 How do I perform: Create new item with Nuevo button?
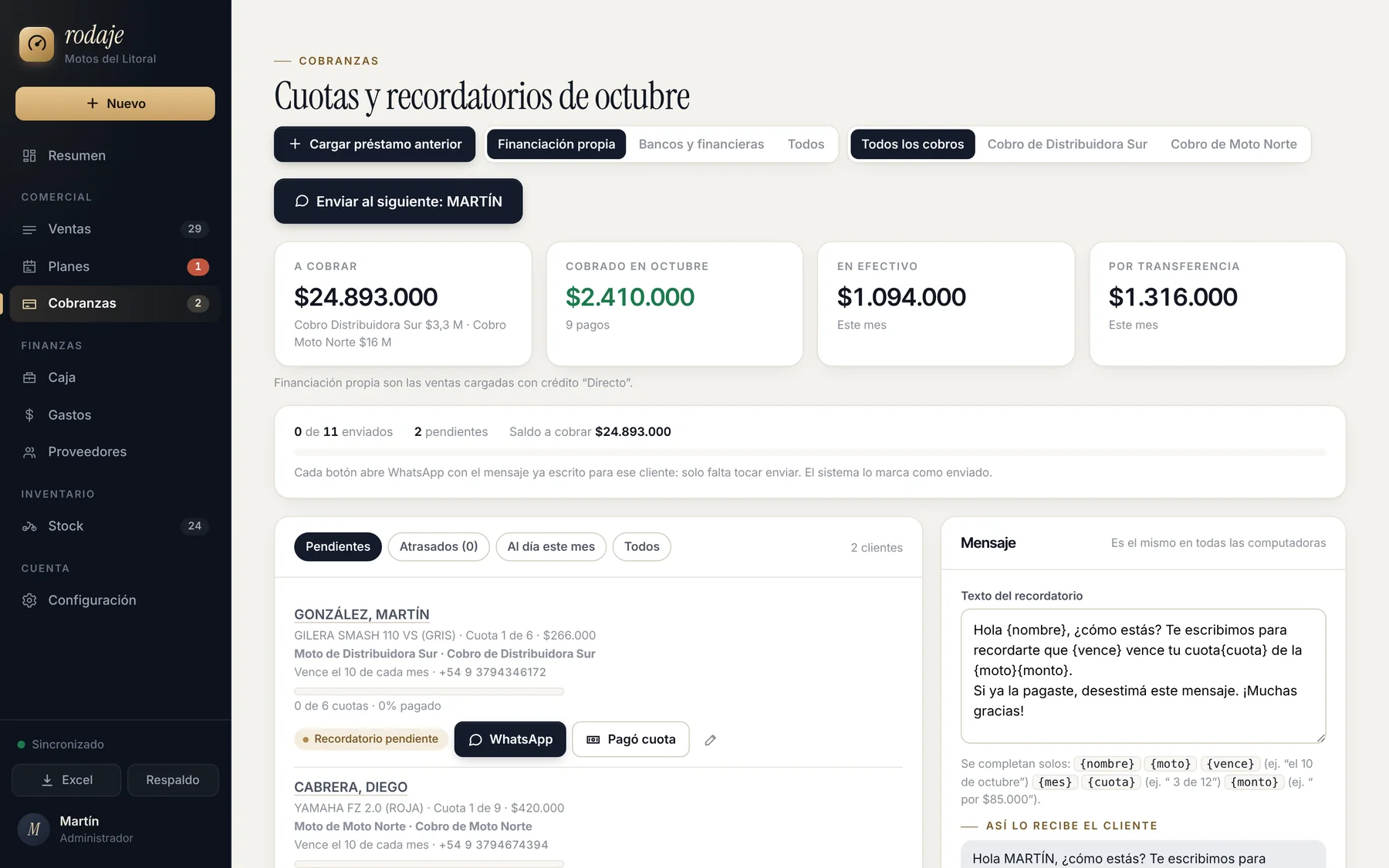115,103
